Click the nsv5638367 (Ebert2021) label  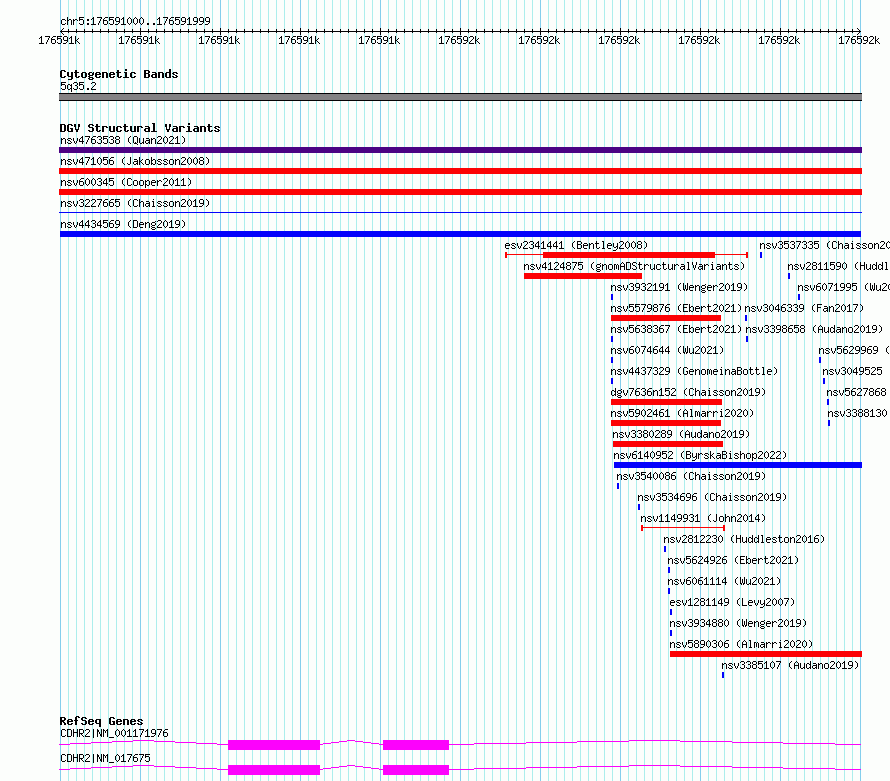(x=676, y=329)
